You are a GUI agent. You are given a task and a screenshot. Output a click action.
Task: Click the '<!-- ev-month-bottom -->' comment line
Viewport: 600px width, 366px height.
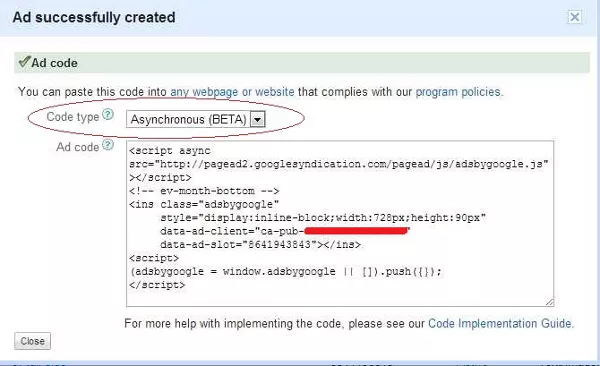pos(204,191)
